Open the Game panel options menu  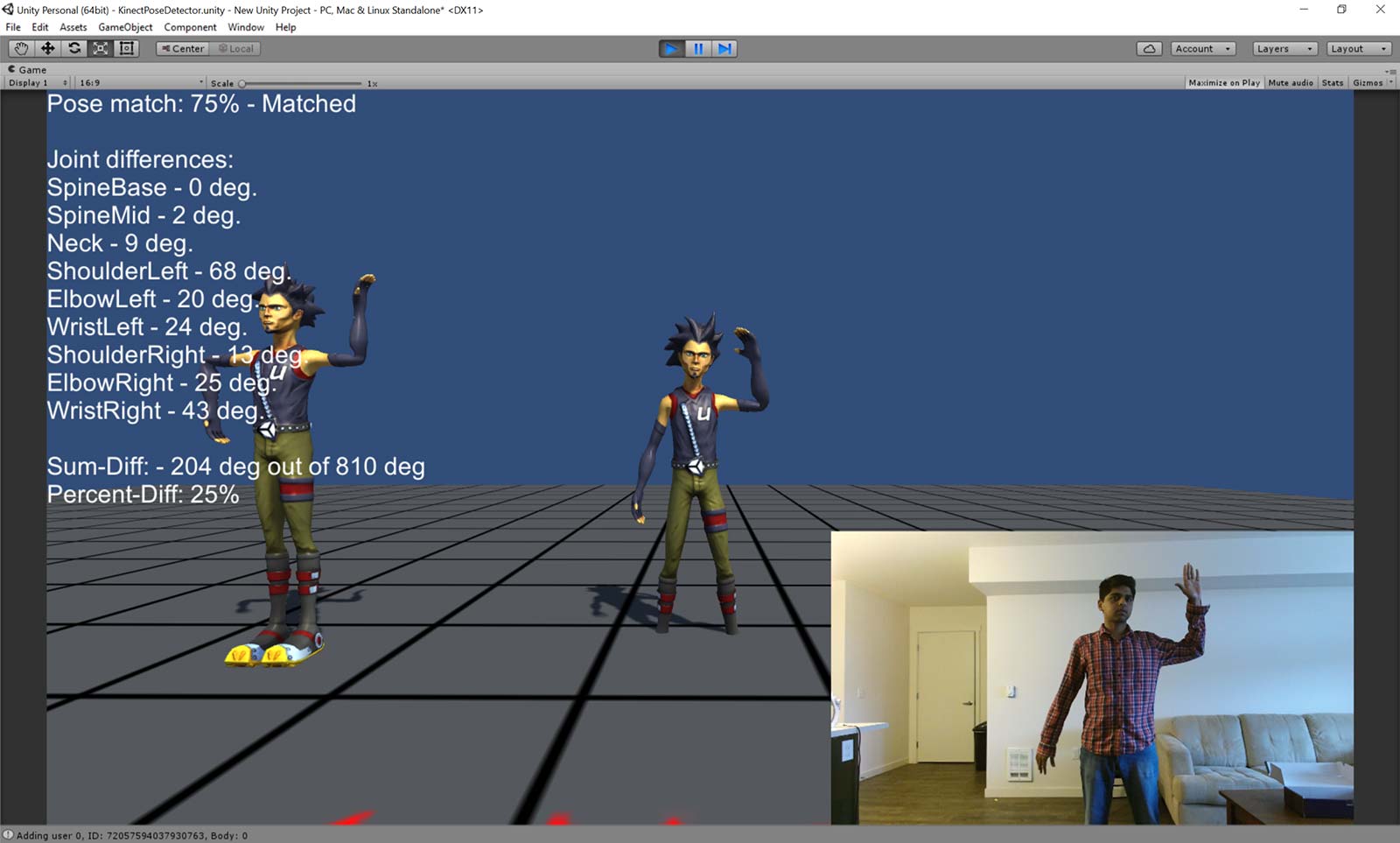pyautogui.click(x=1389, y=70)
